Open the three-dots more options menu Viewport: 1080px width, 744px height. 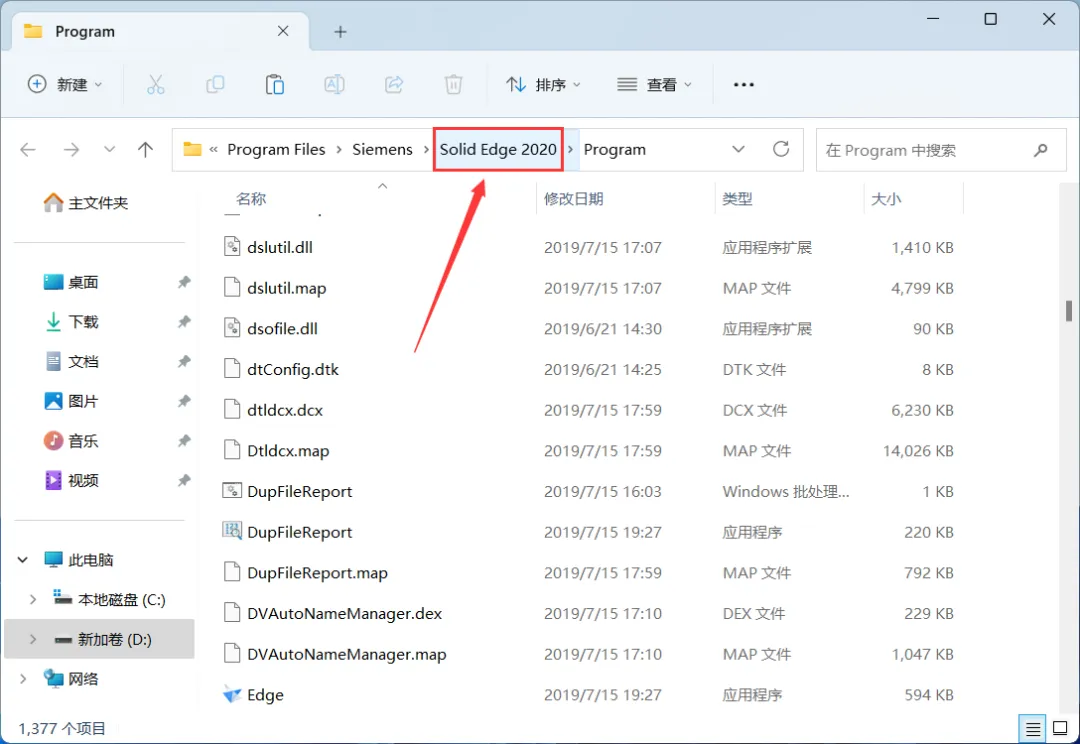(x=744, y=85)
